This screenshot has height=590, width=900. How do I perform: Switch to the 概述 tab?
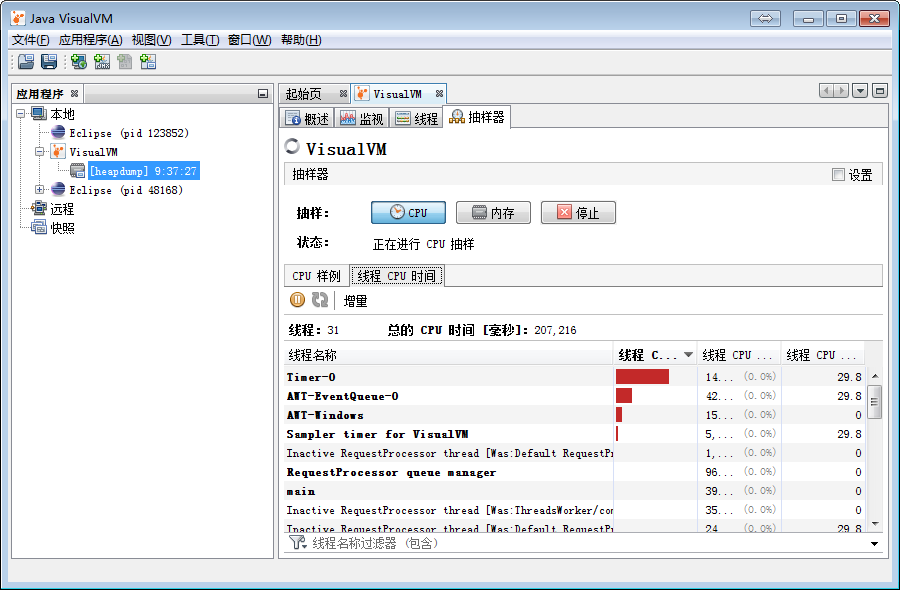coord(307,118)
